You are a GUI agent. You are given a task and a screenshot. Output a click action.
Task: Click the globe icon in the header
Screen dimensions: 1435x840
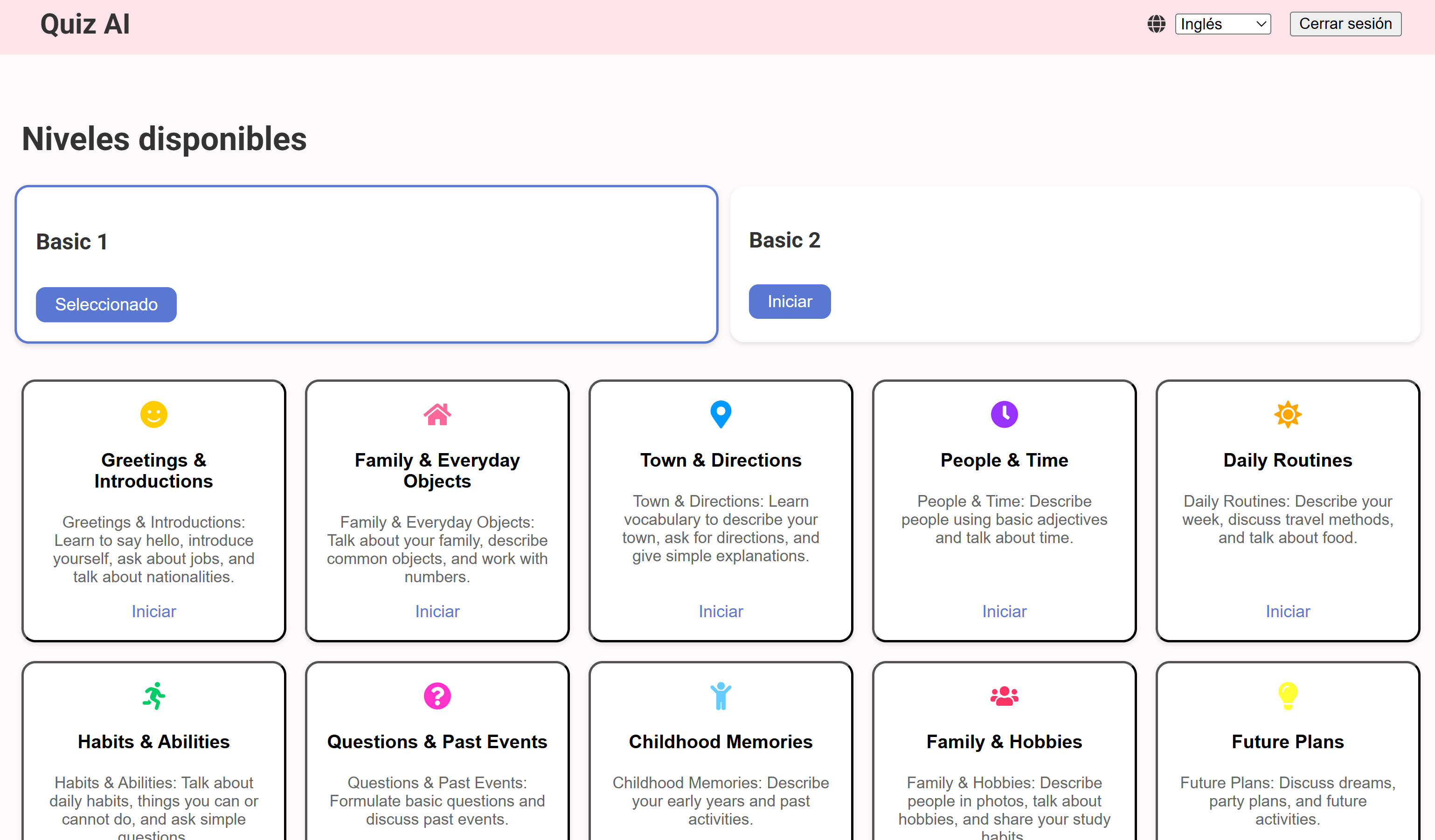coord(1157,24)
